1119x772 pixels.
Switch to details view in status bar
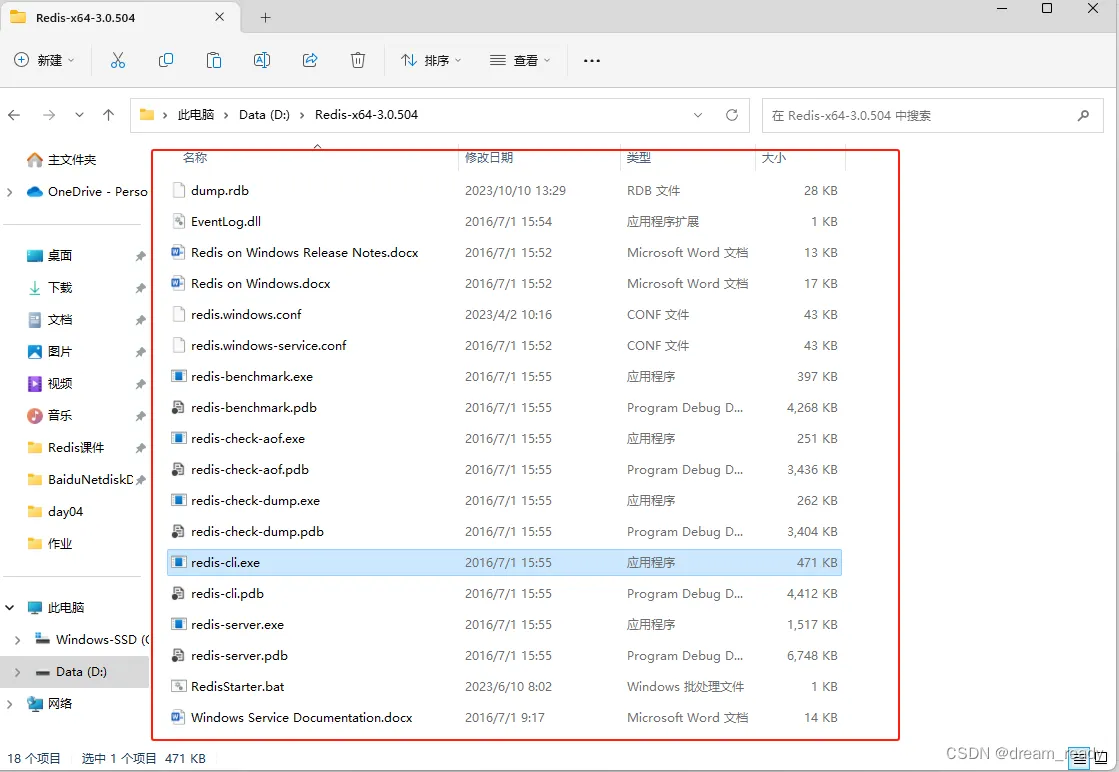tap(1079, 758)
